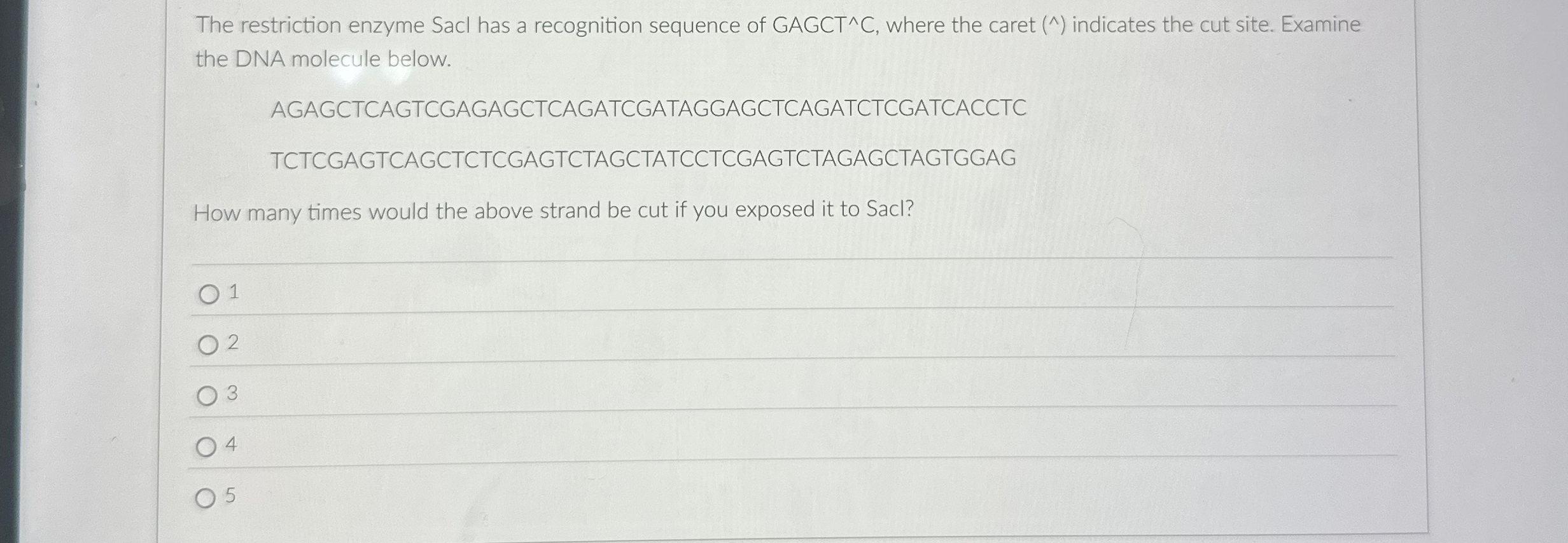Click the radio circle next to 1

pos(208,294)
